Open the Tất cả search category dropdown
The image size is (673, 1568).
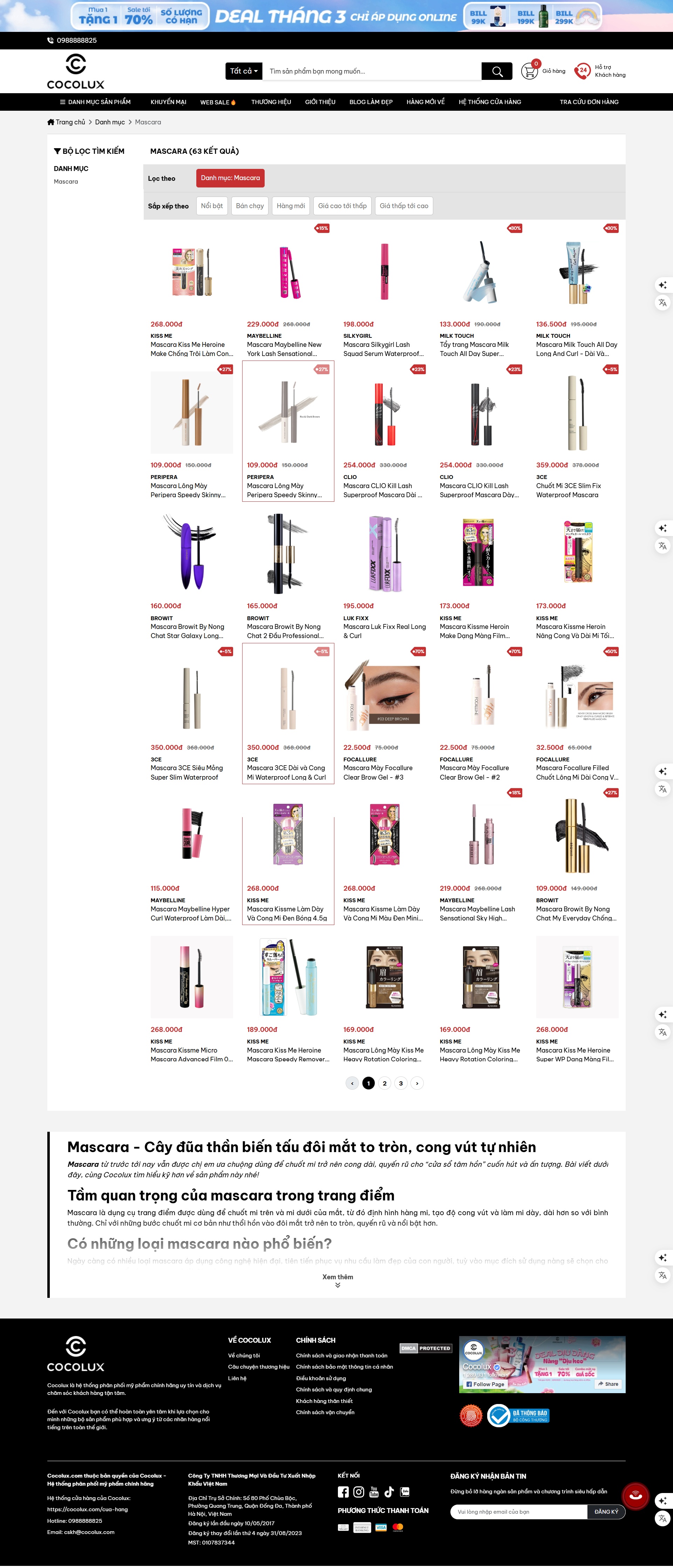coord(244,71)
